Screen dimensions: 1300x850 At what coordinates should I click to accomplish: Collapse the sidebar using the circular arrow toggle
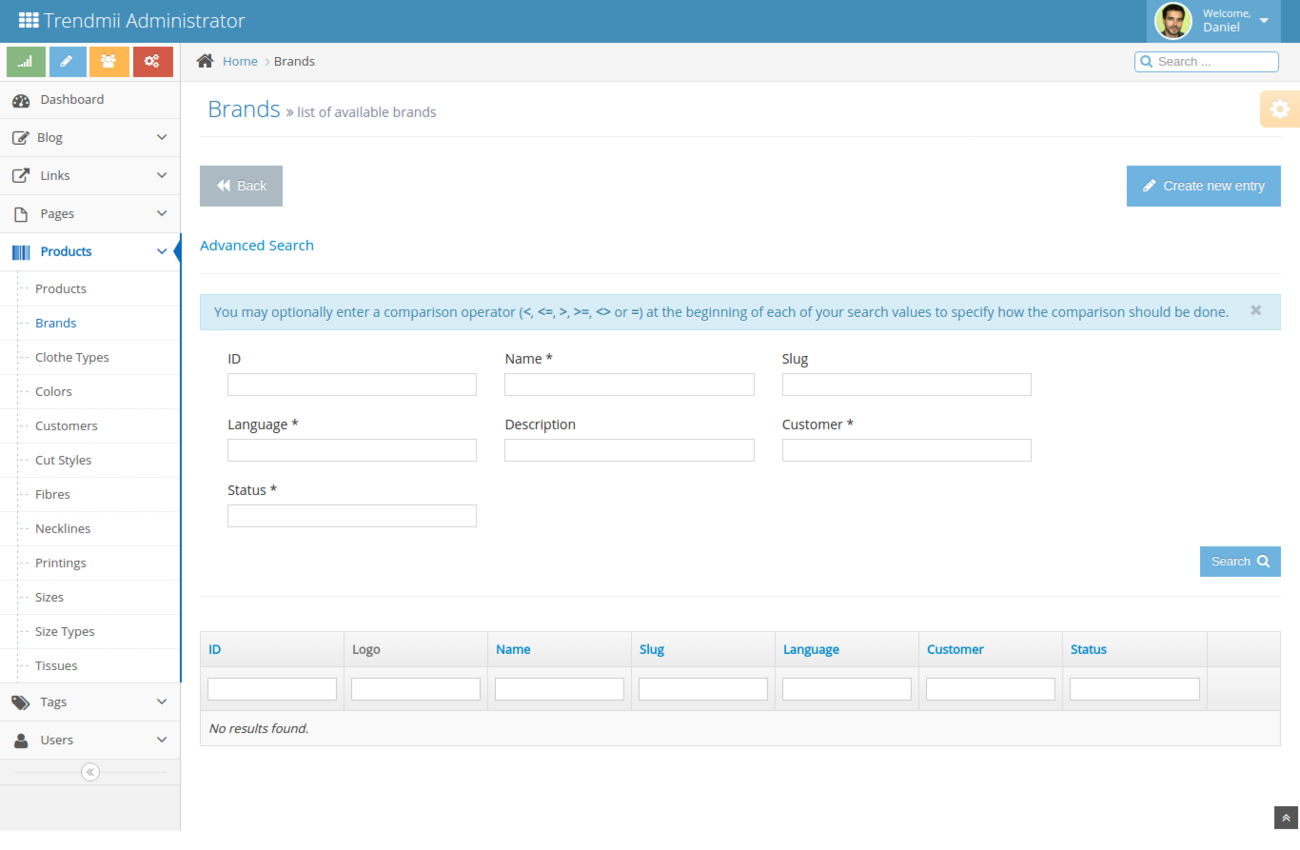pyautogui.click(x=90, y=771)
